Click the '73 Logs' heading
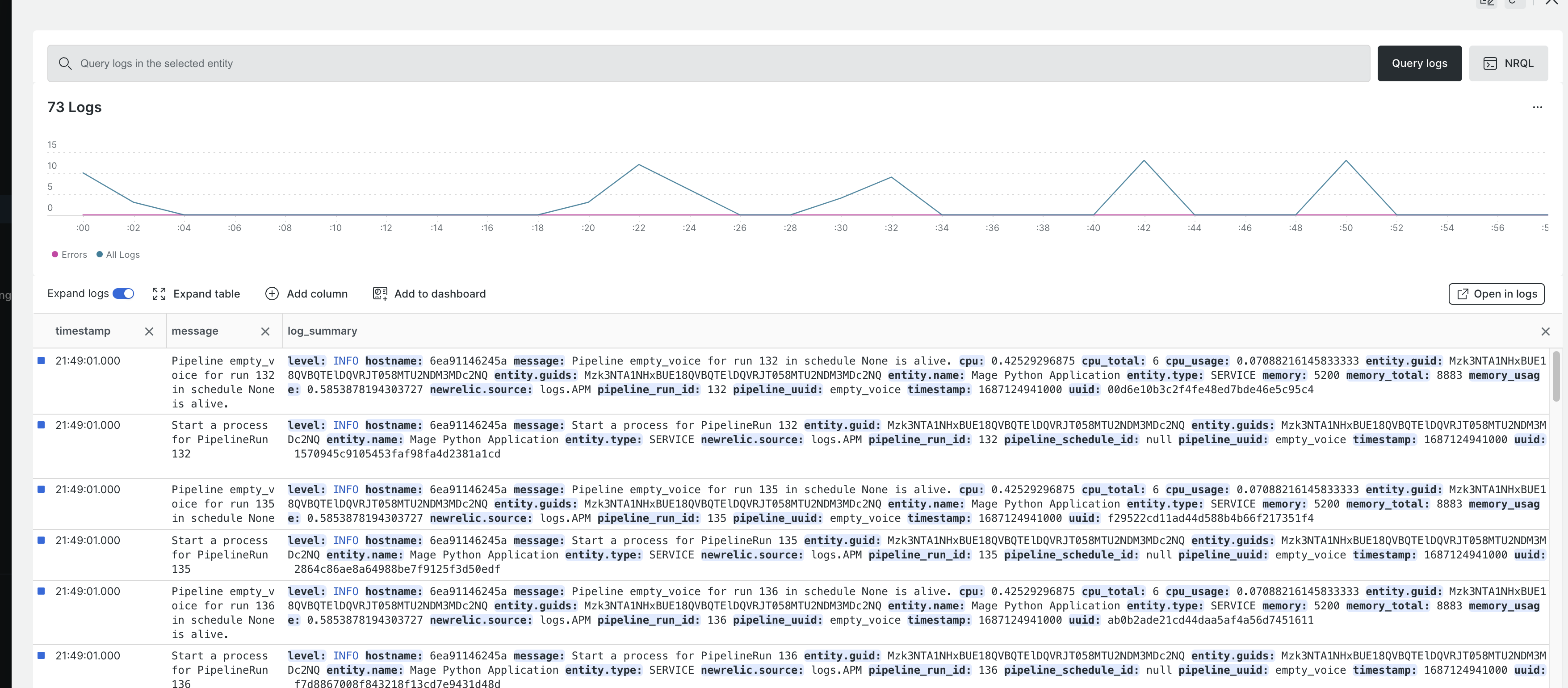1568x688 pixels. pos(74,107)
